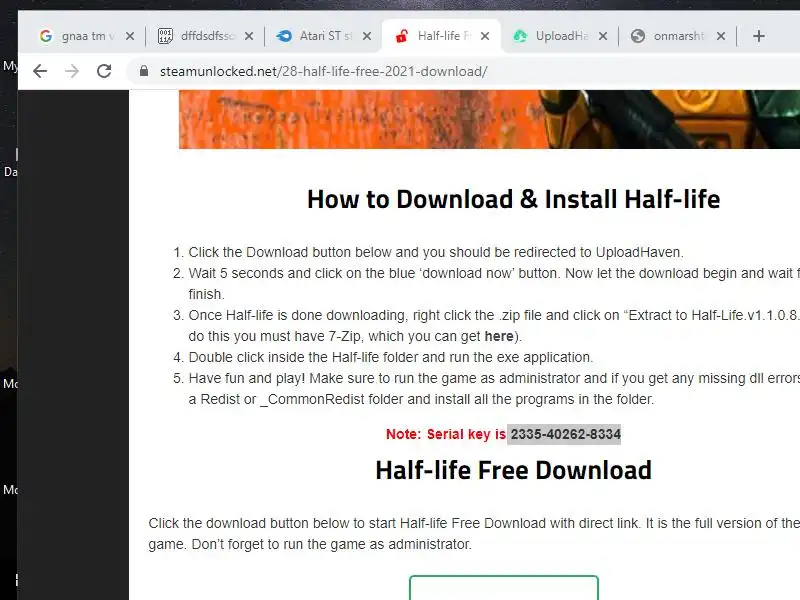The image size is (800, 600).
Task: Switch to the 'dffdsdfssd' tab
Action: (205, 36)
